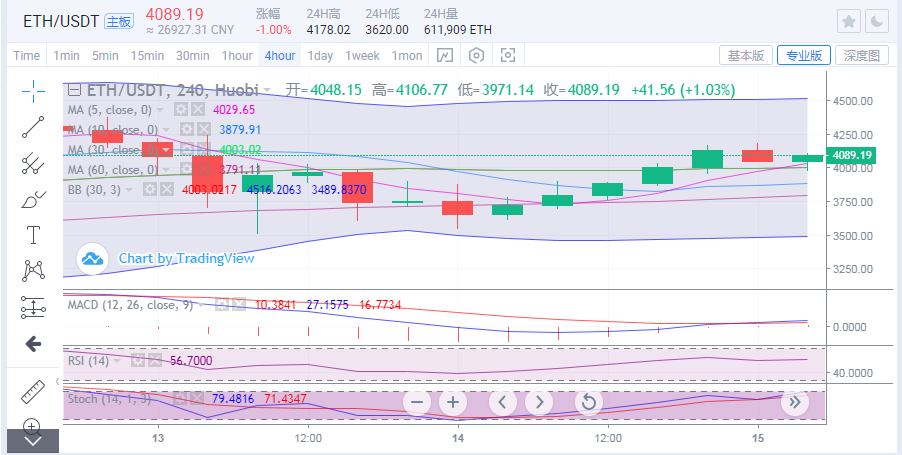Select the text annotation tool
The width and height of the screenshot is (902, 455).
33,235
